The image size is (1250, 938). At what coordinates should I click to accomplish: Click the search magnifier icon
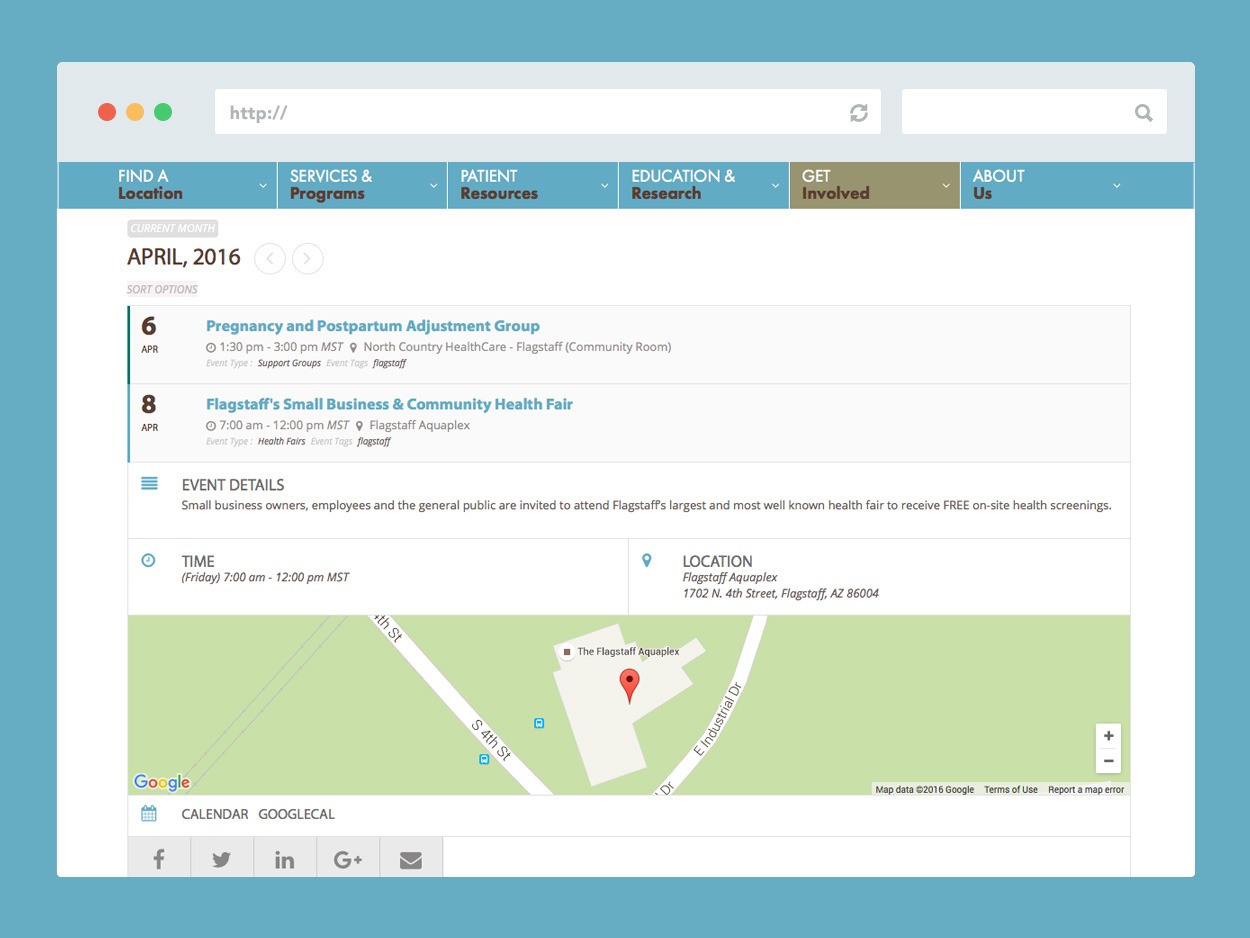[x=1143, y=113]
